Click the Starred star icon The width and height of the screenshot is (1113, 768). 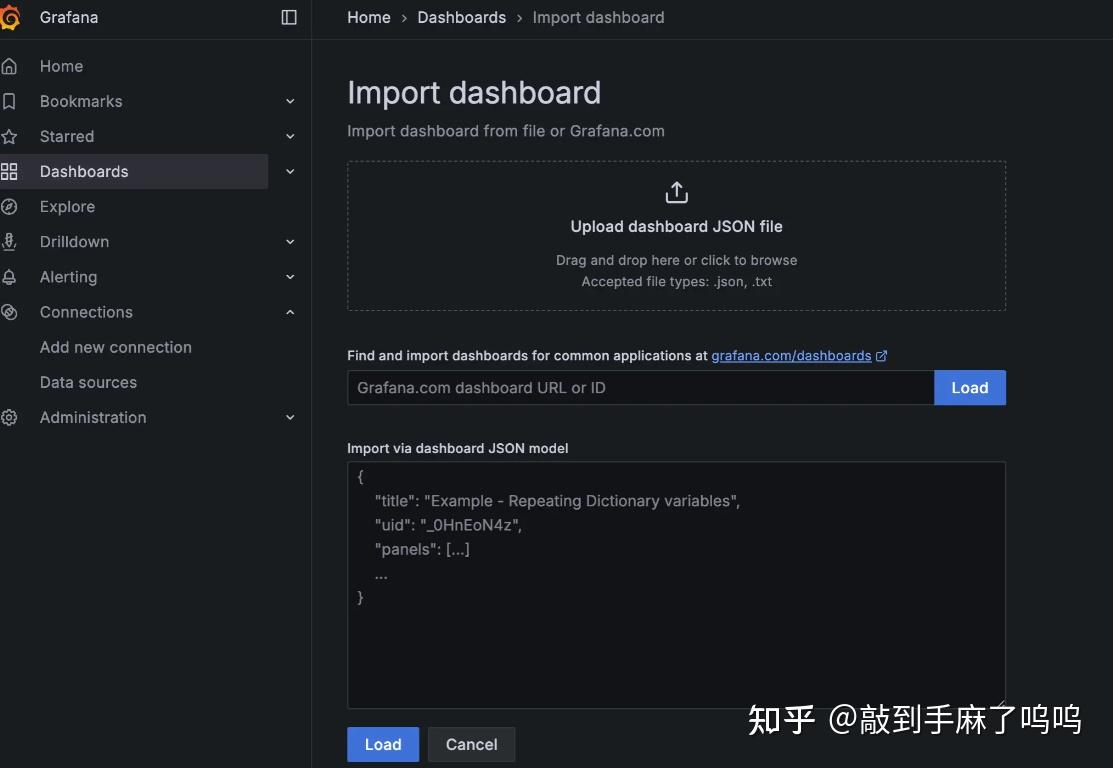(9, 136)
